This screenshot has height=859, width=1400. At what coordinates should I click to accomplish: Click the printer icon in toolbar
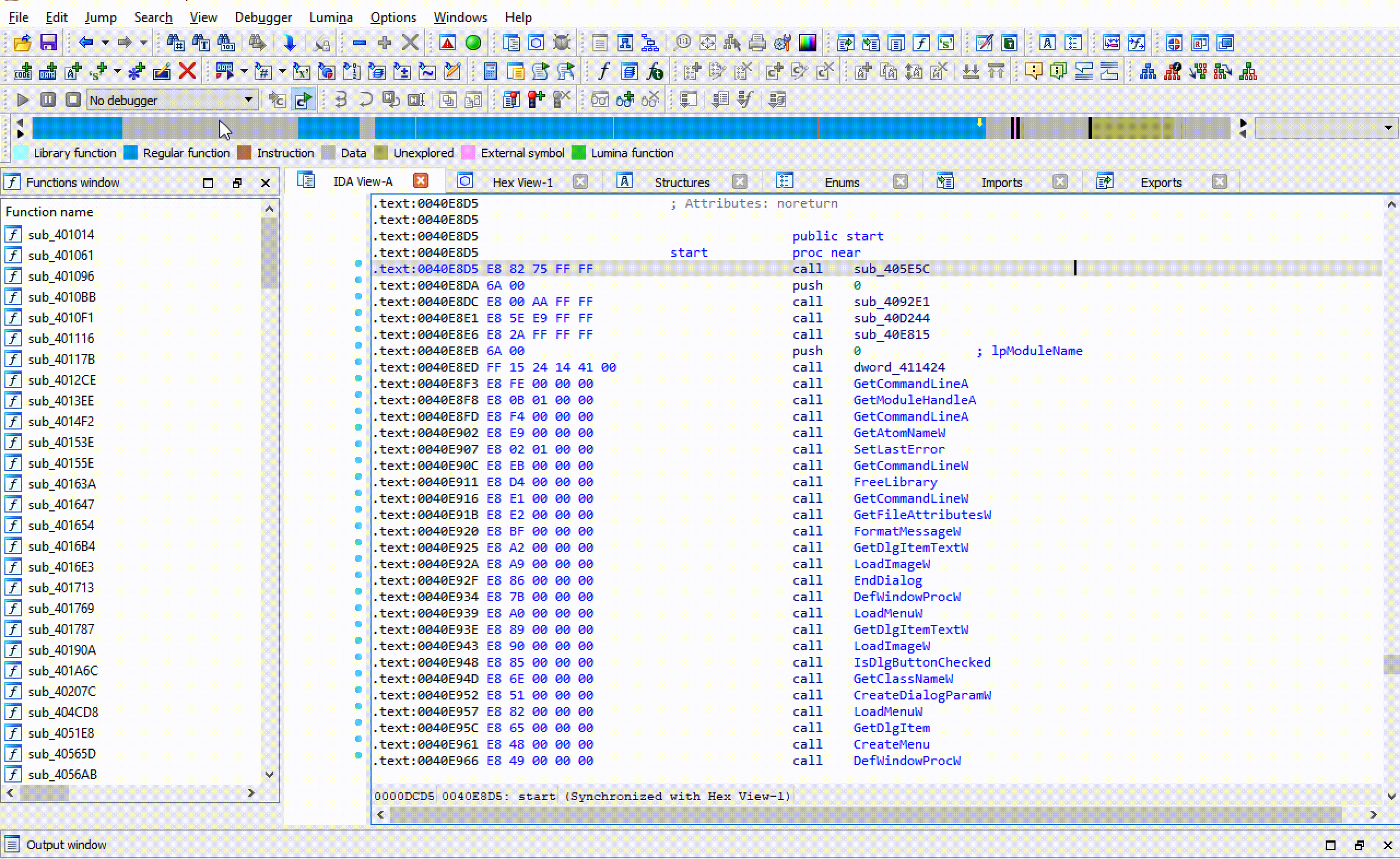pyautogui.click(x=757, y=43)
